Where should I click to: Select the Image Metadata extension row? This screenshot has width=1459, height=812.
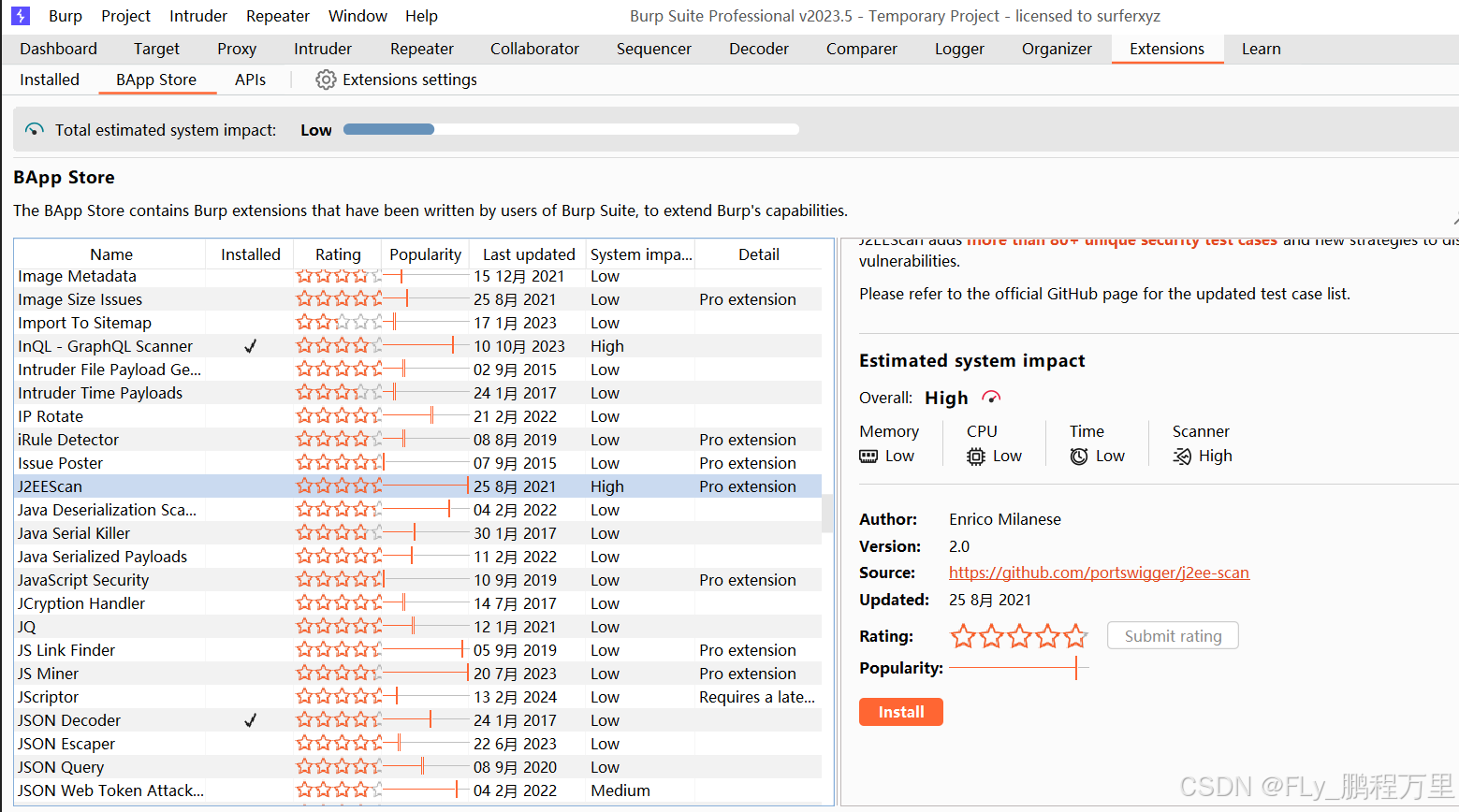(x=418, y=276)
